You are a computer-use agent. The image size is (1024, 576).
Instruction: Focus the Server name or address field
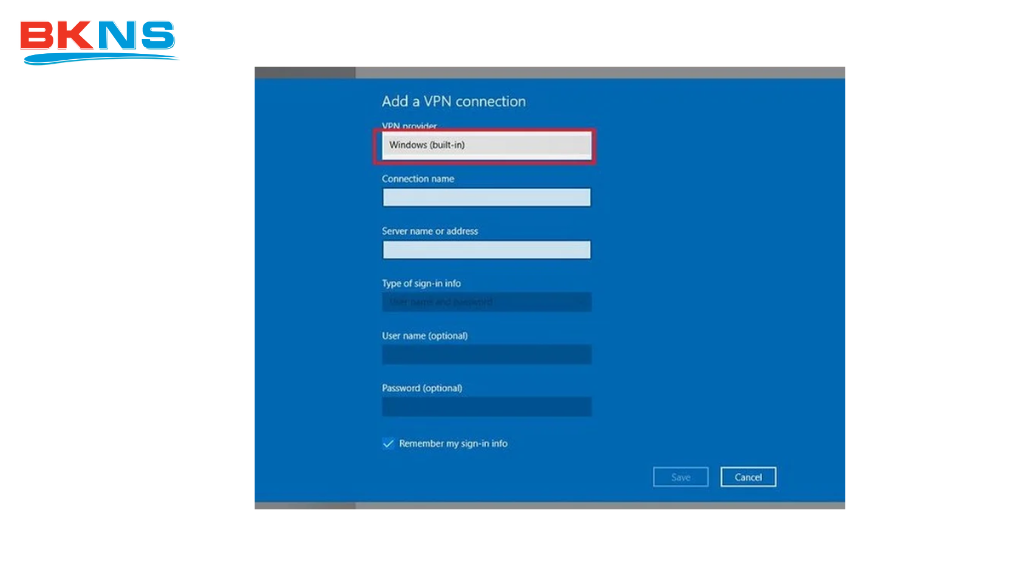[x=486, y=250]
